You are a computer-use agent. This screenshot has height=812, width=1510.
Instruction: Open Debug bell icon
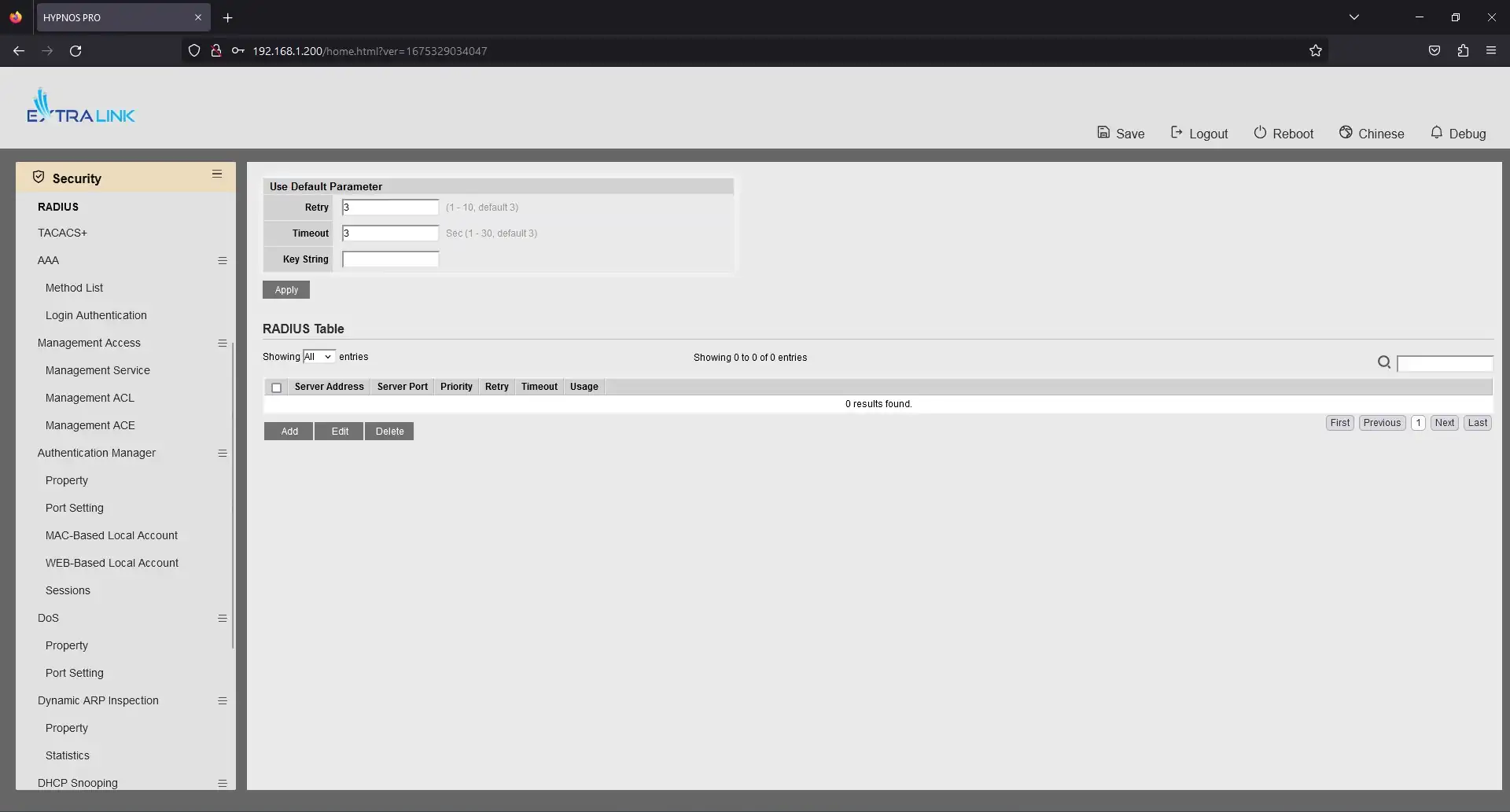(1436, 133)
